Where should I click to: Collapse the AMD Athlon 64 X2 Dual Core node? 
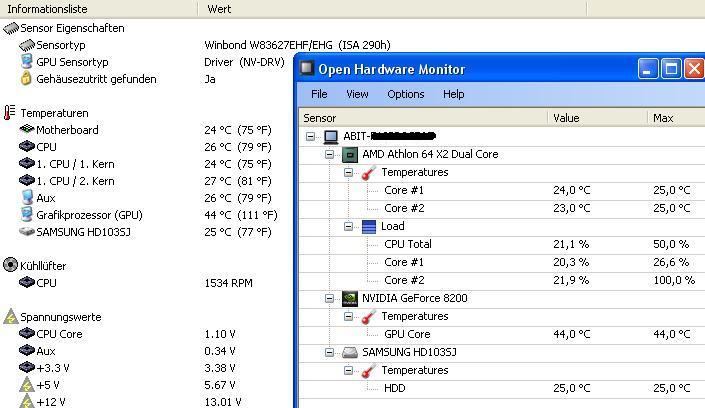click(329, 154)
